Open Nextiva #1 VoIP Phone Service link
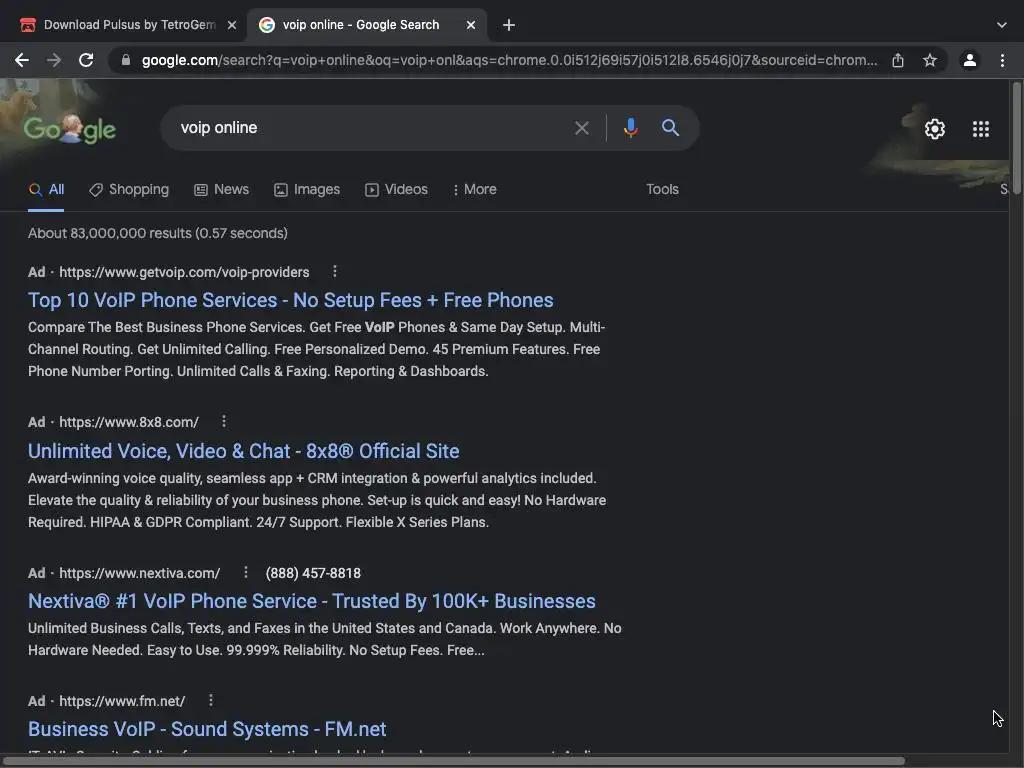Viewport: 1024px width, 768px height. click(312, 601)
